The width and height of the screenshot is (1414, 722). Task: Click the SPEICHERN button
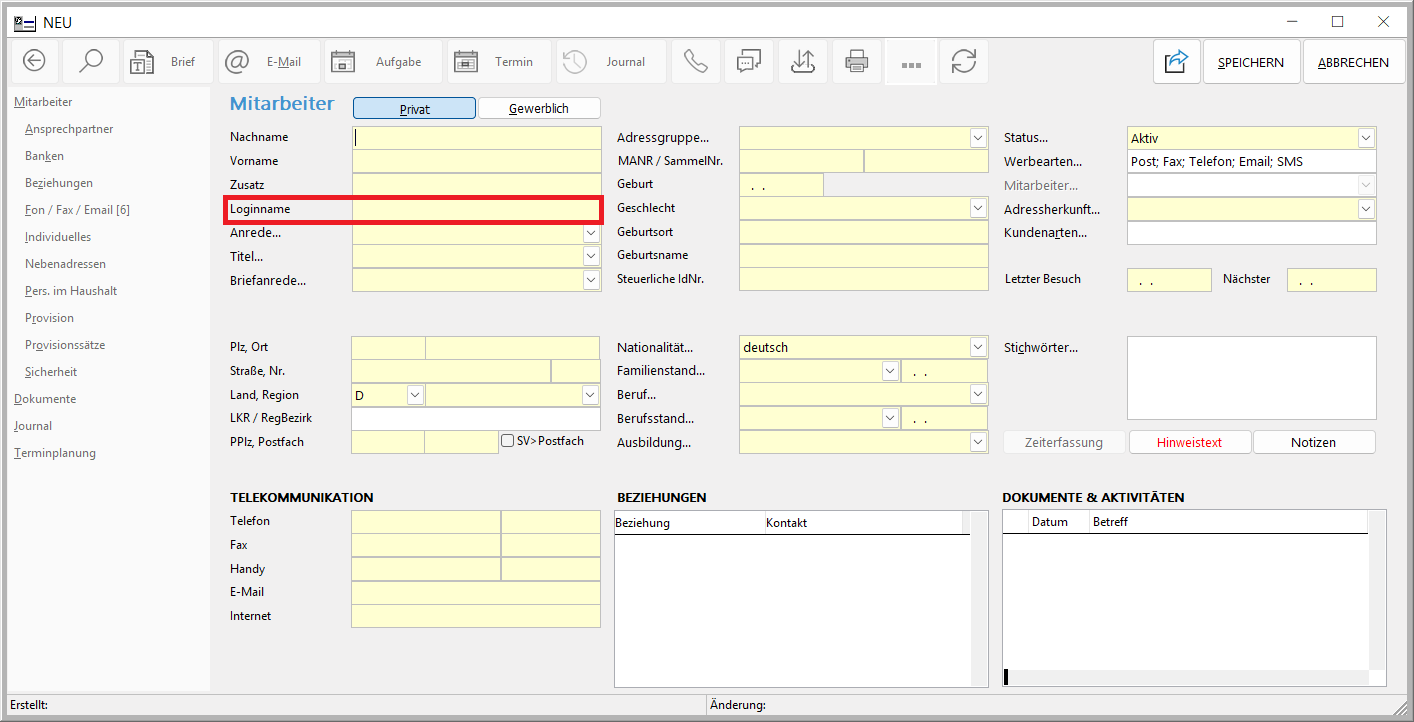click(x=1251, y=62)
